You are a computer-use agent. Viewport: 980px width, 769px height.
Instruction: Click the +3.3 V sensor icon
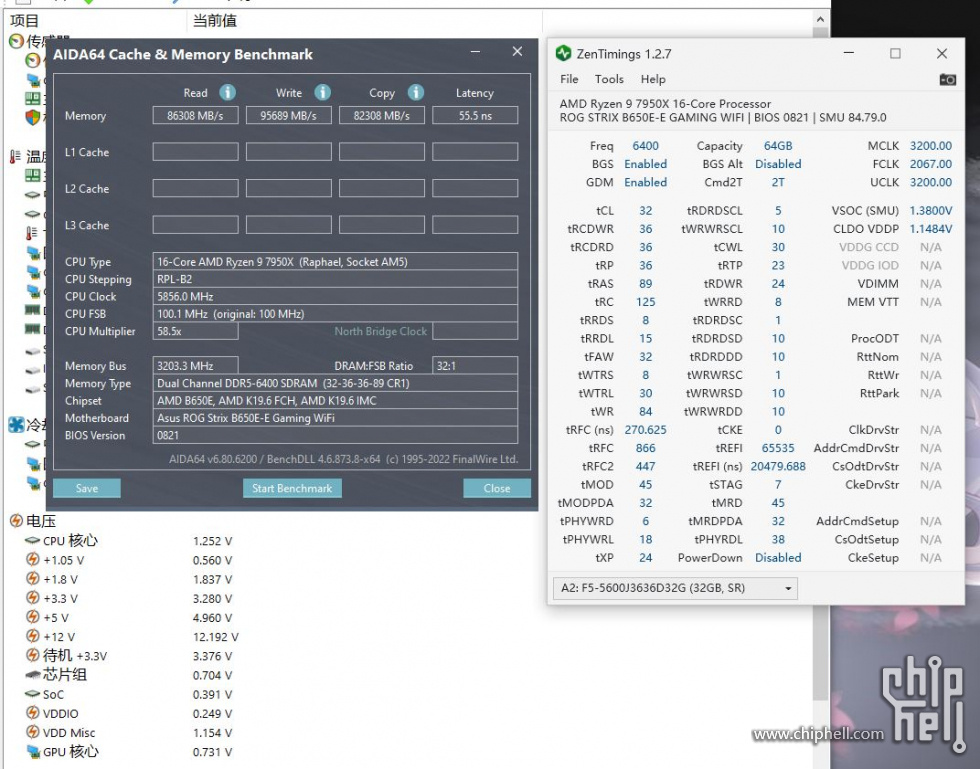coord(32,598)
